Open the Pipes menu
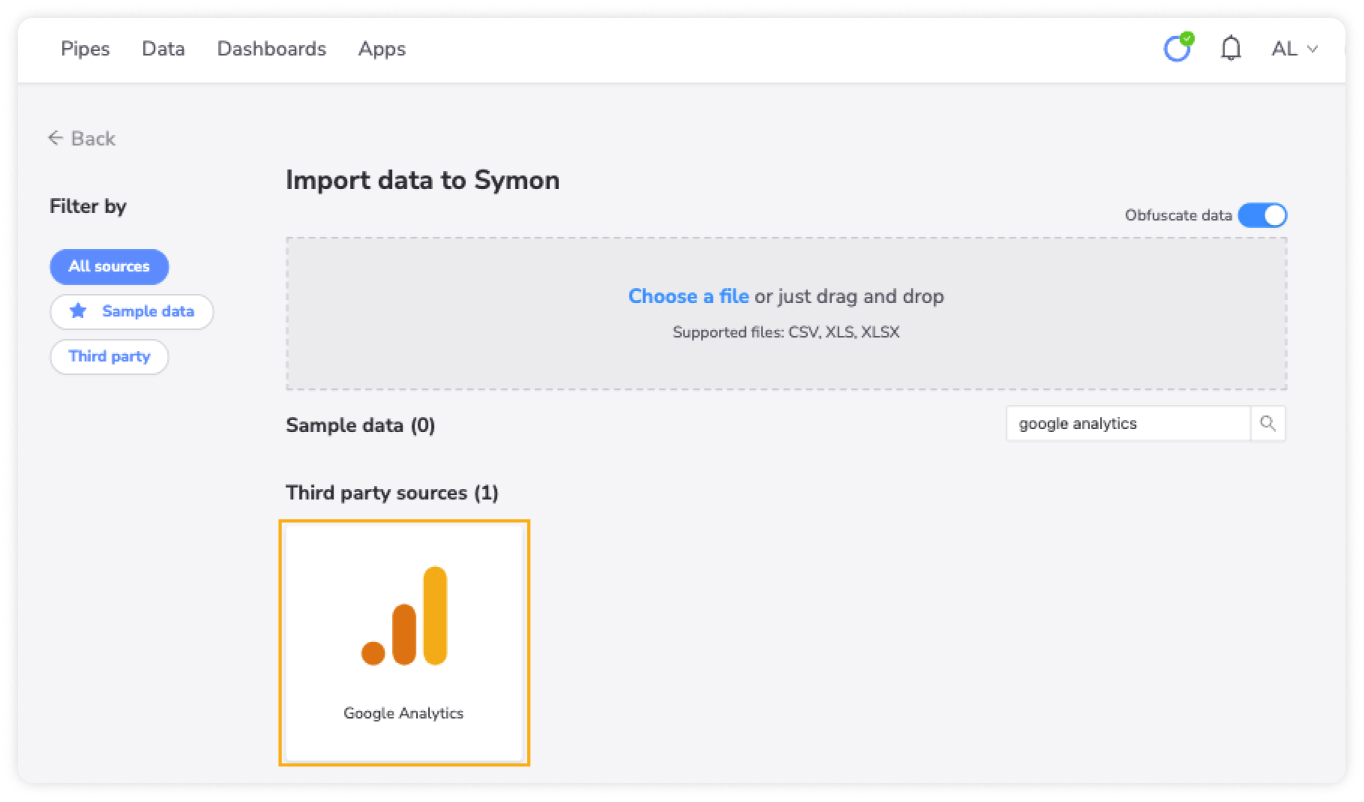Screen dimensions: 1364x802 point(85,49)
